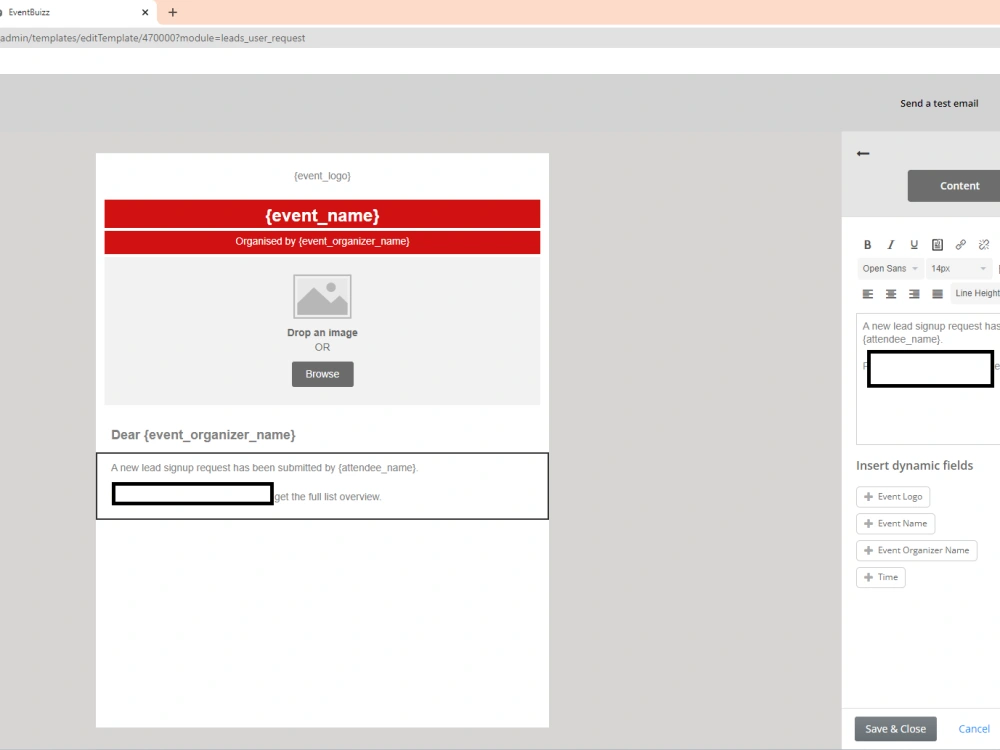Screen dimensions: 1000x750
Task: Align text to the right
Action: pyautogui.click(x=914, y=294)
